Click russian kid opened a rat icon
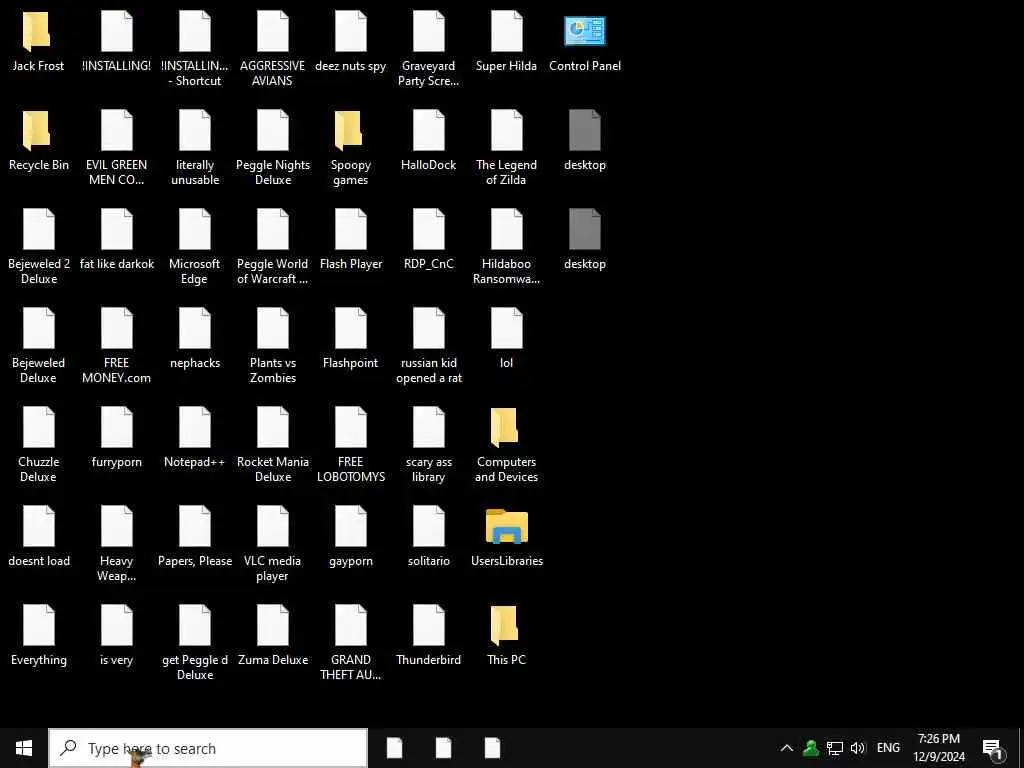Viewport: 1024px width, 768px height. tap(428, 328)
